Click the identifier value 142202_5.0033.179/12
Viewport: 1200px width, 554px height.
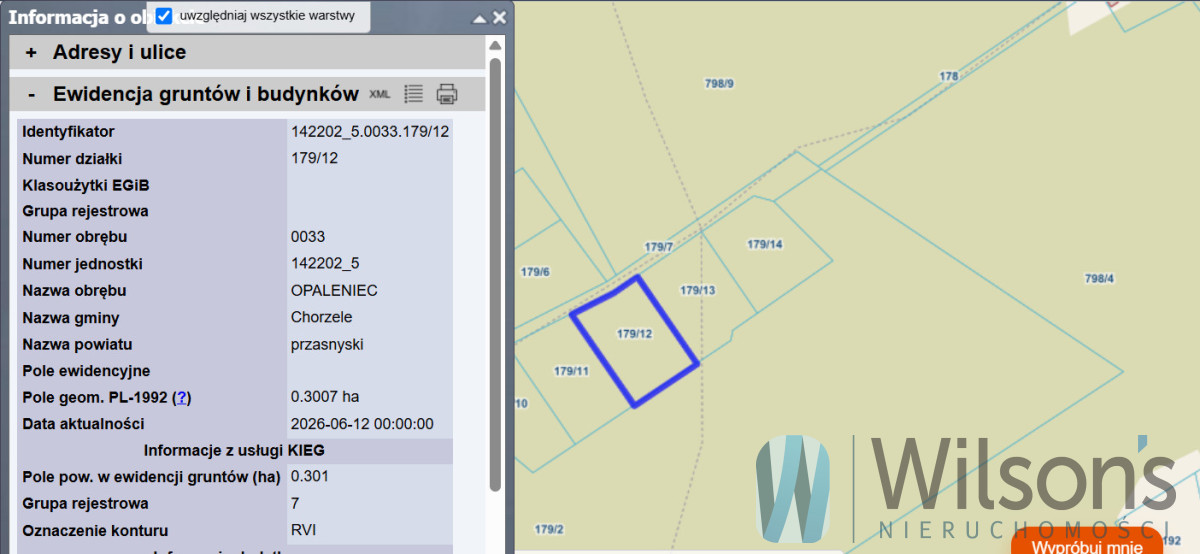[x=370, y=132]
